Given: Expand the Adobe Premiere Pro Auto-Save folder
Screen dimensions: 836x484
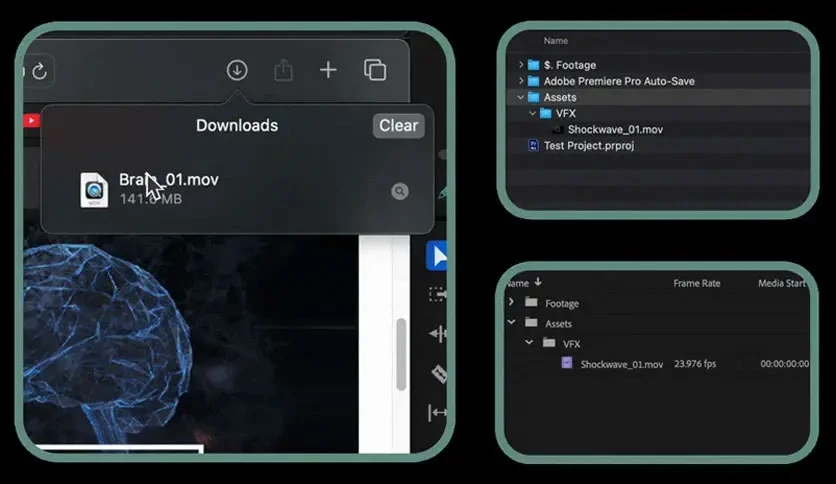Looking at the screenshot, I should 521,80.
